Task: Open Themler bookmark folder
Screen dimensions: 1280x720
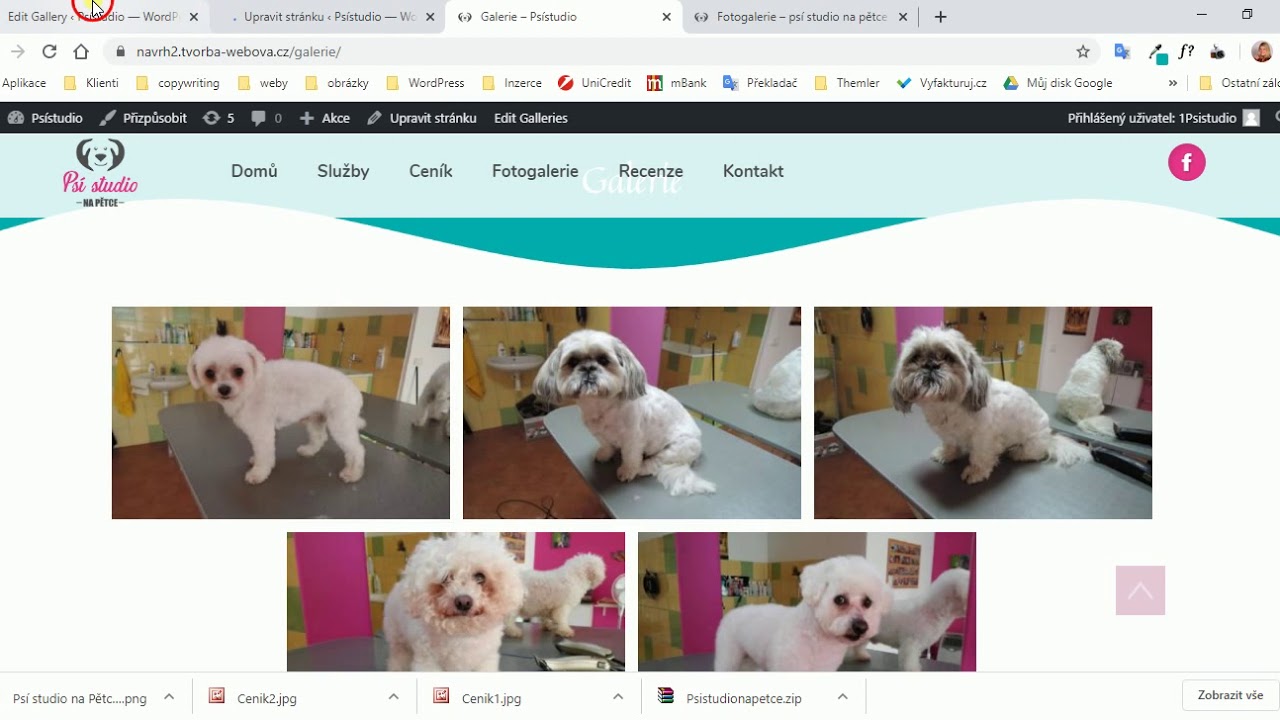Action: pos(847,83)
